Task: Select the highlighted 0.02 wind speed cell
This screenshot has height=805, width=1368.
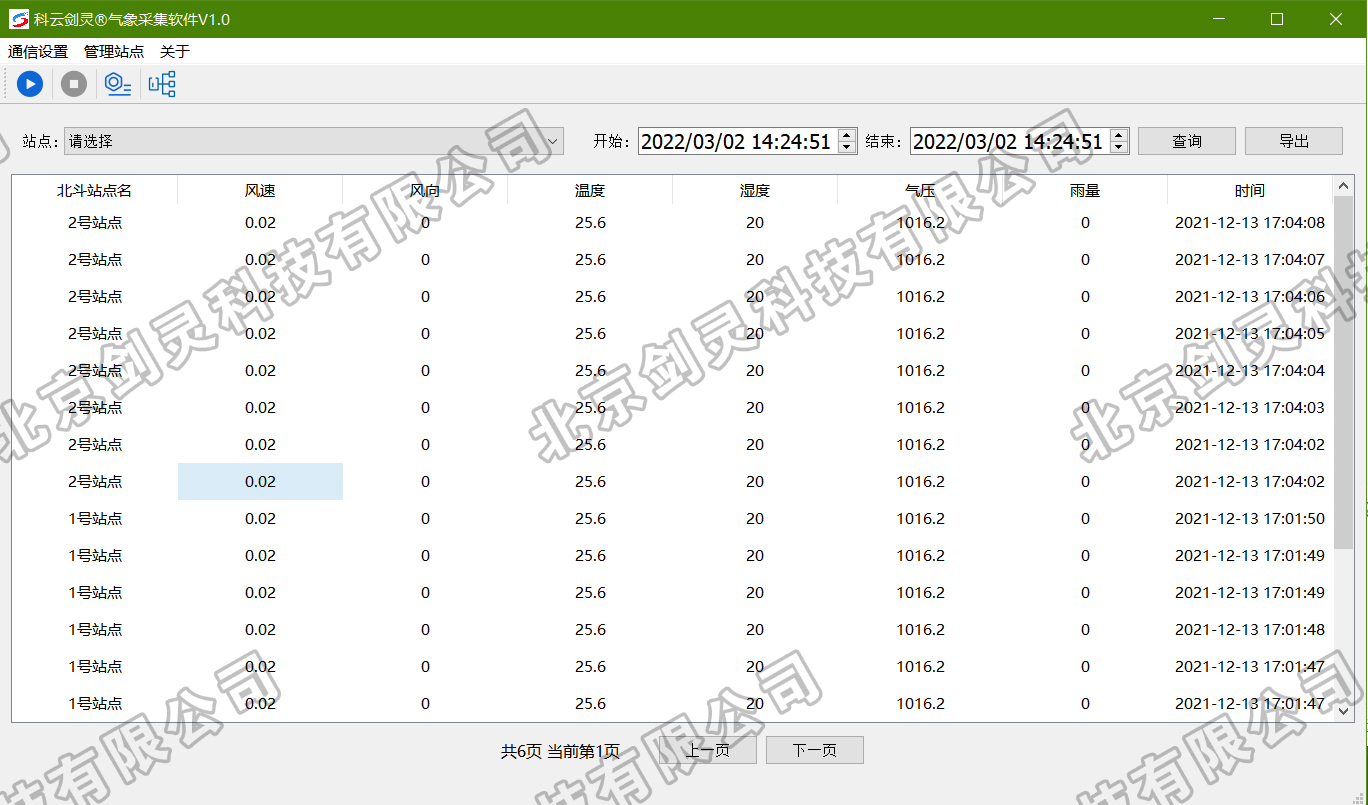Action: coord(260,481)
